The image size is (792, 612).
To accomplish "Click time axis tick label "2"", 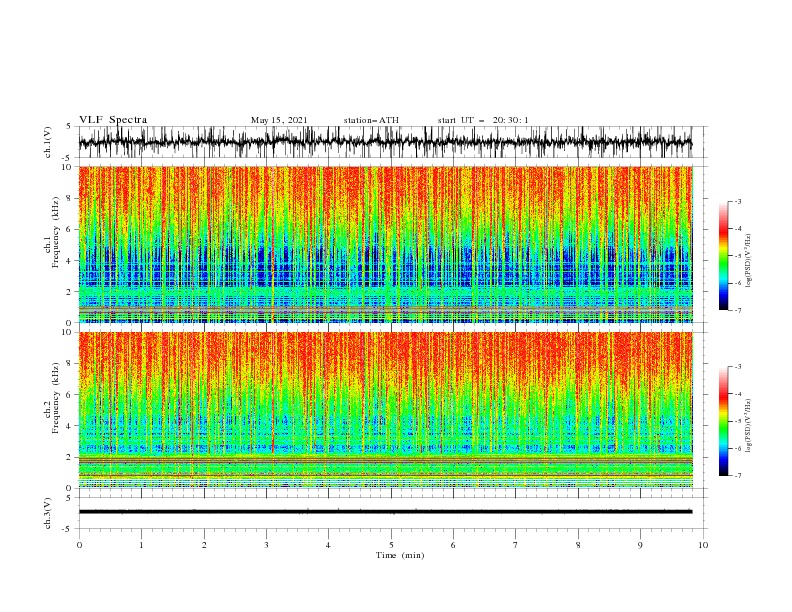I will point(204,545).
